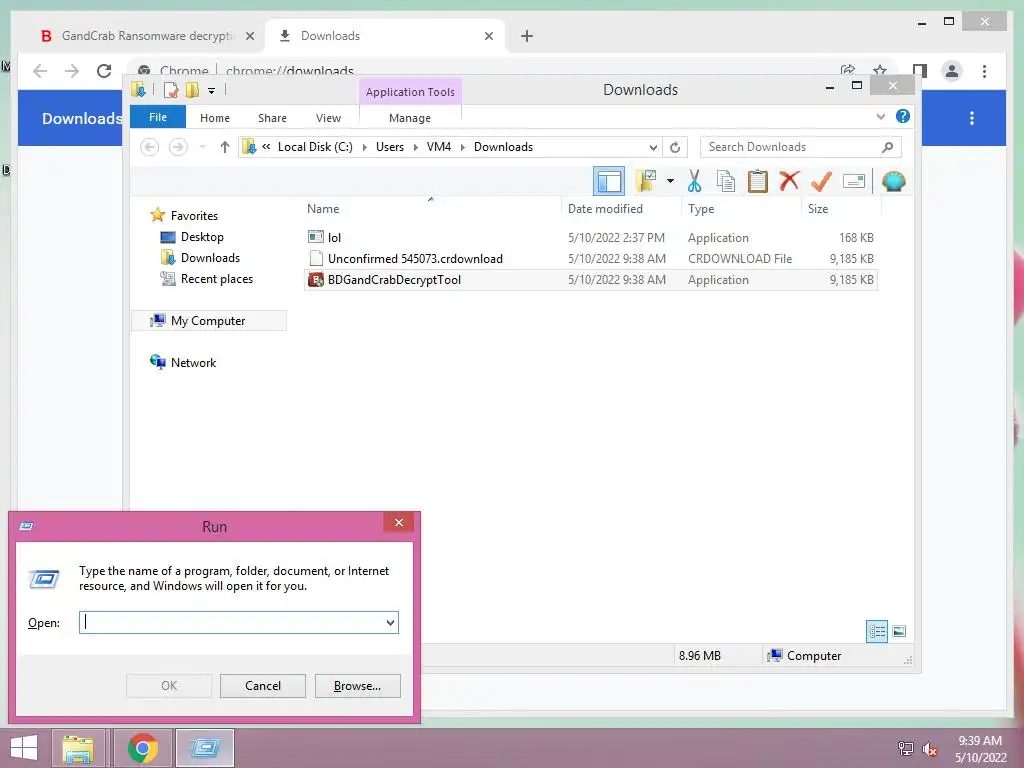Viewport: 1024px width, 768px height.
Task: Open the View ribbon tab
Action: [x=328, y=118]
